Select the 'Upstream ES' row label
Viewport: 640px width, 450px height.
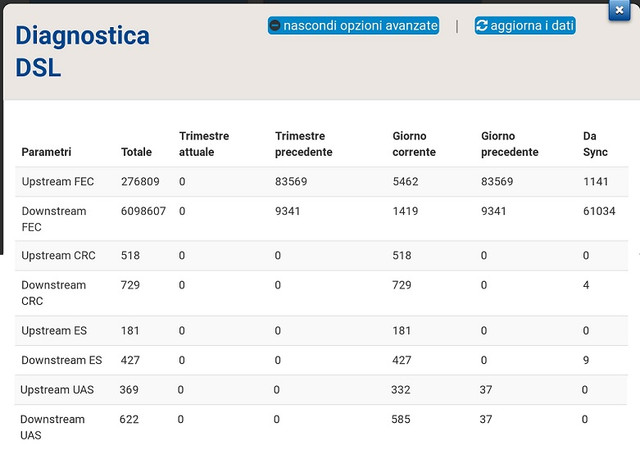coord(54,330)
